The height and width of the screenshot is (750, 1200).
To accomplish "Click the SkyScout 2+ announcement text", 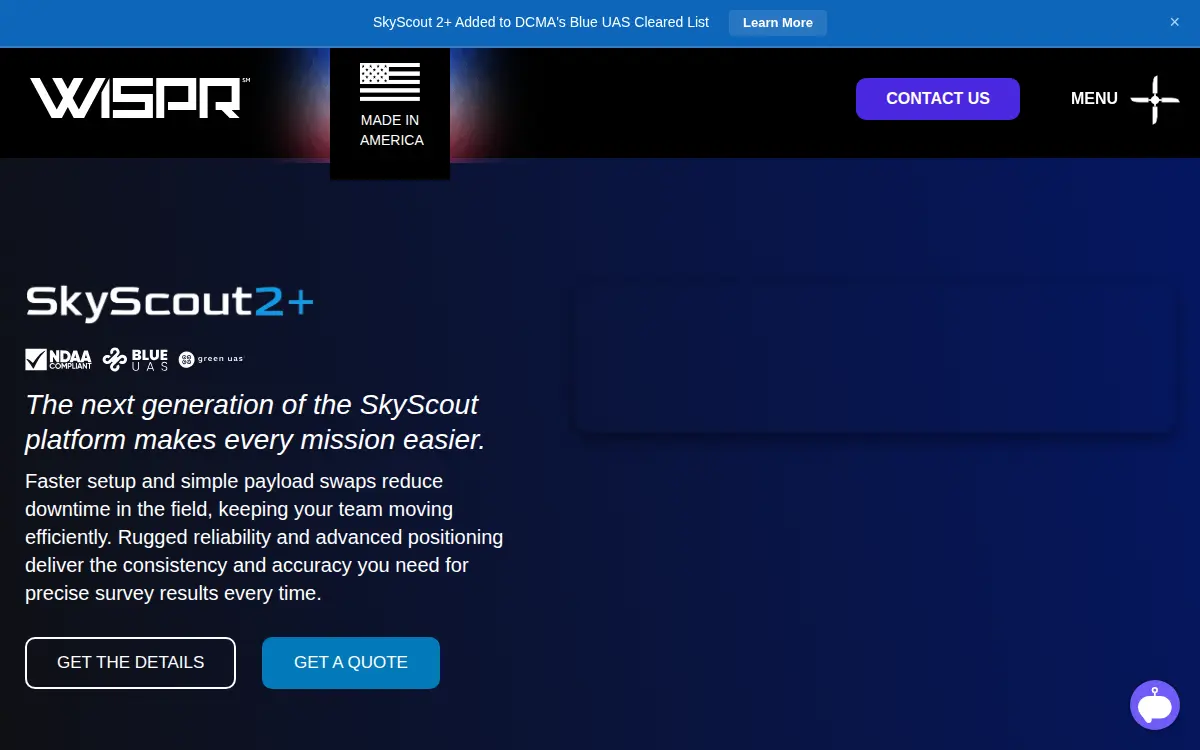I will (x=541, y=22).
